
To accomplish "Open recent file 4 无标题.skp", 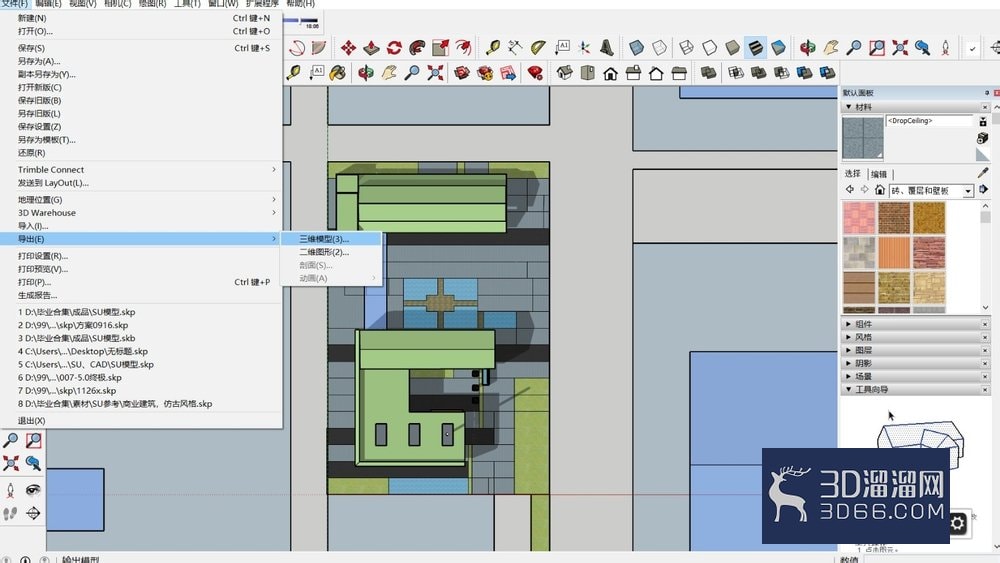I will pos(141,351).
